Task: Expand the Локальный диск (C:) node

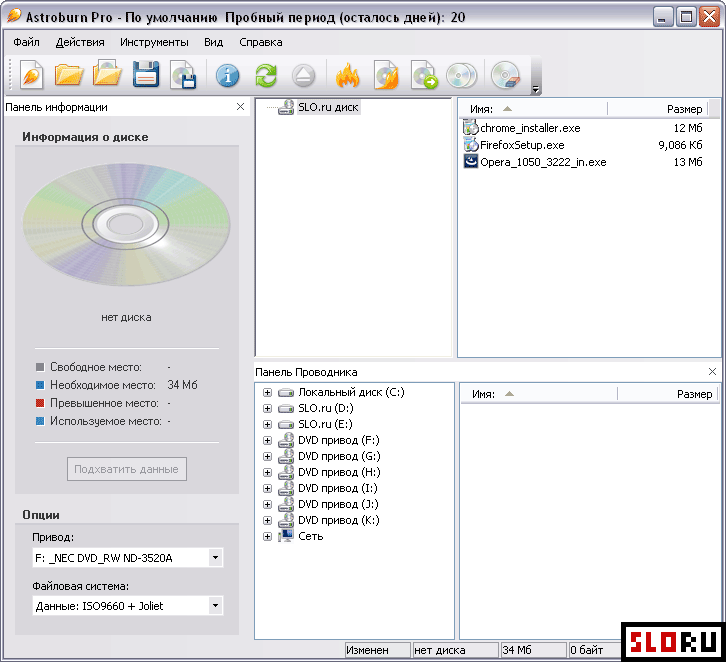Action: [267, 392]
